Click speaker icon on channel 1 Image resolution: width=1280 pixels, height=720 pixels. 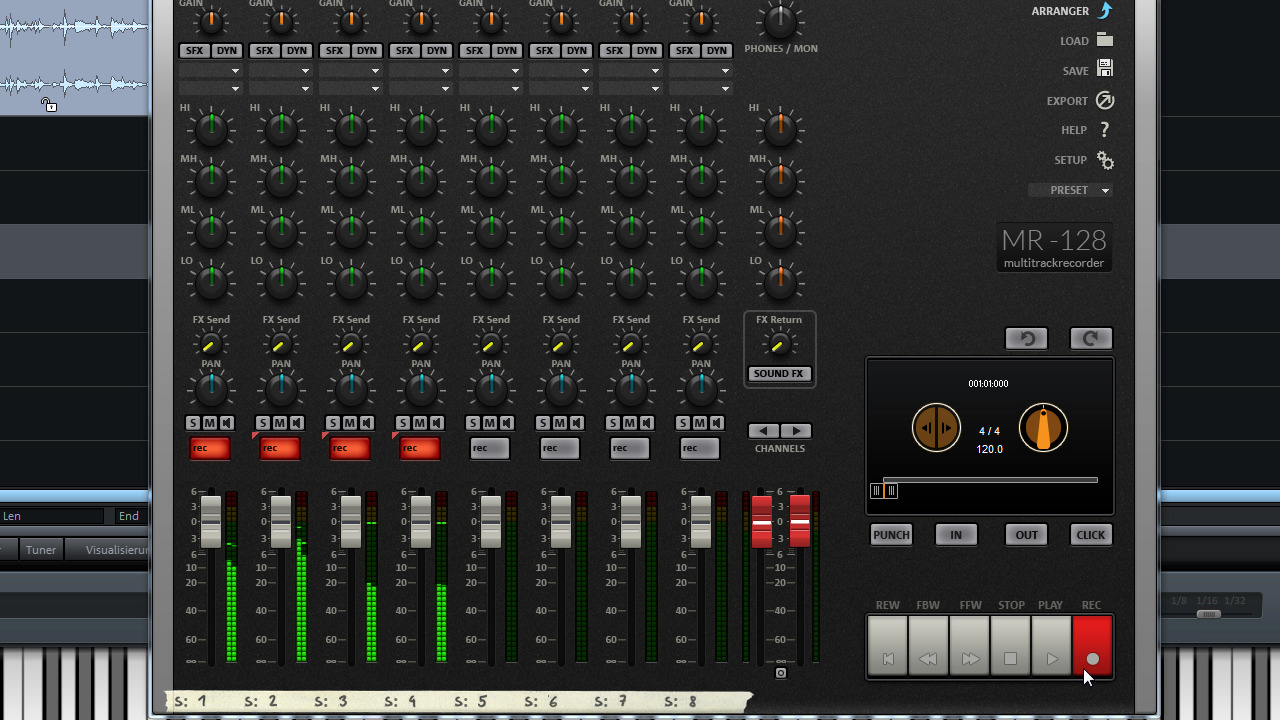coord(227,423)
